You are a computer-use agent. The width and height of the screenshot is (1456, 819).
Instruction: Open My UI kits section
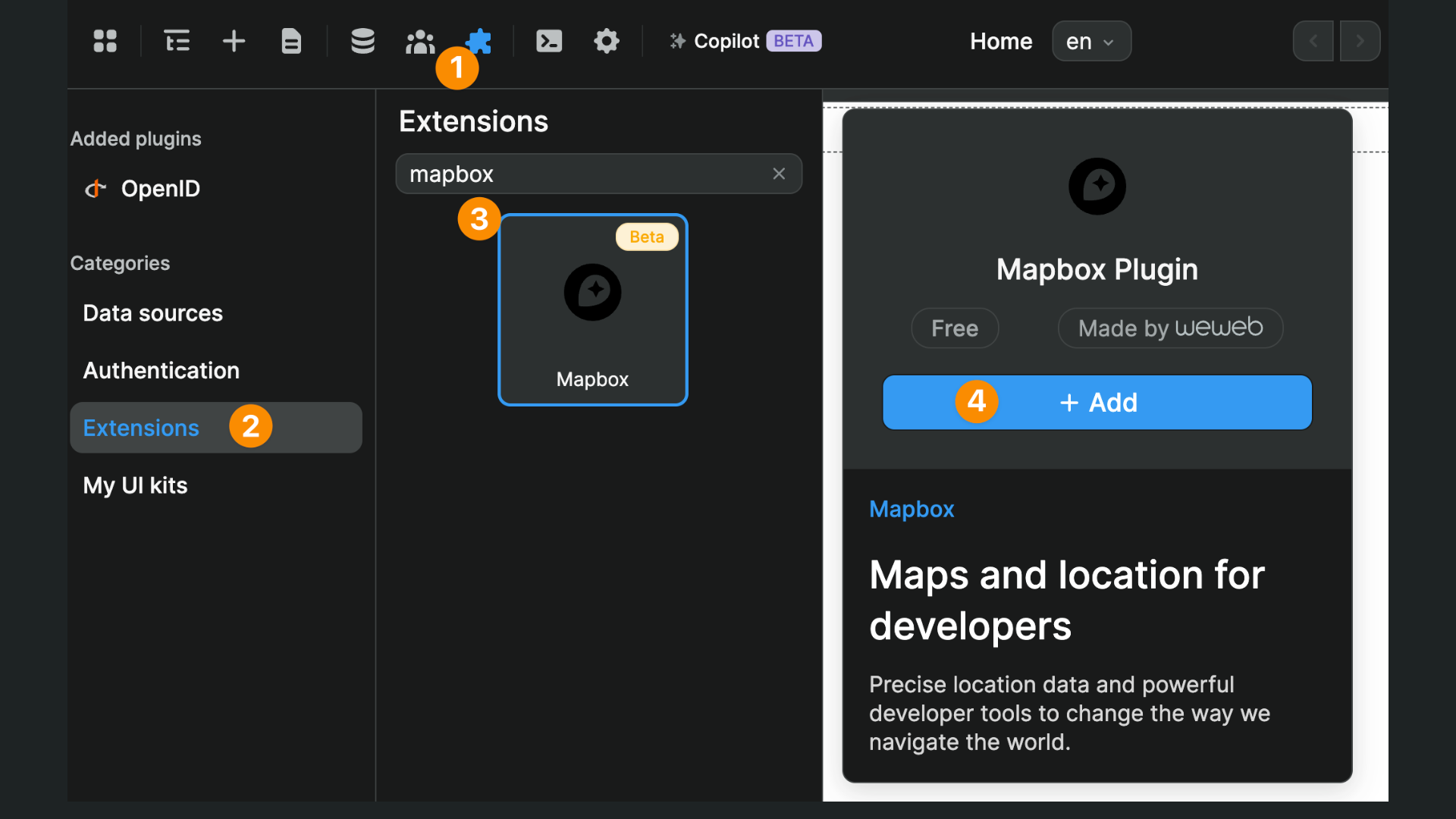(135, 485)
